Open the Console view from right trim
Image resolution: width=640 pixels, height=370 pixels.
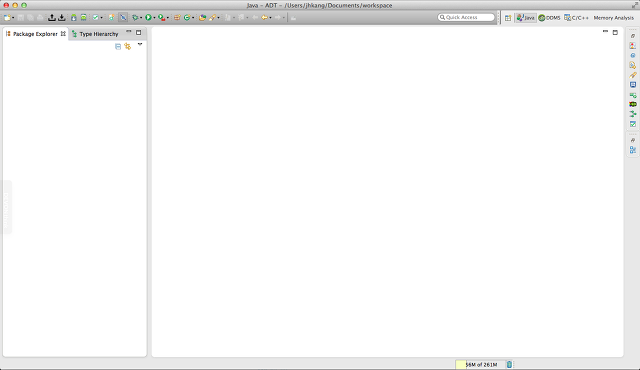click(x=633, y=85)
